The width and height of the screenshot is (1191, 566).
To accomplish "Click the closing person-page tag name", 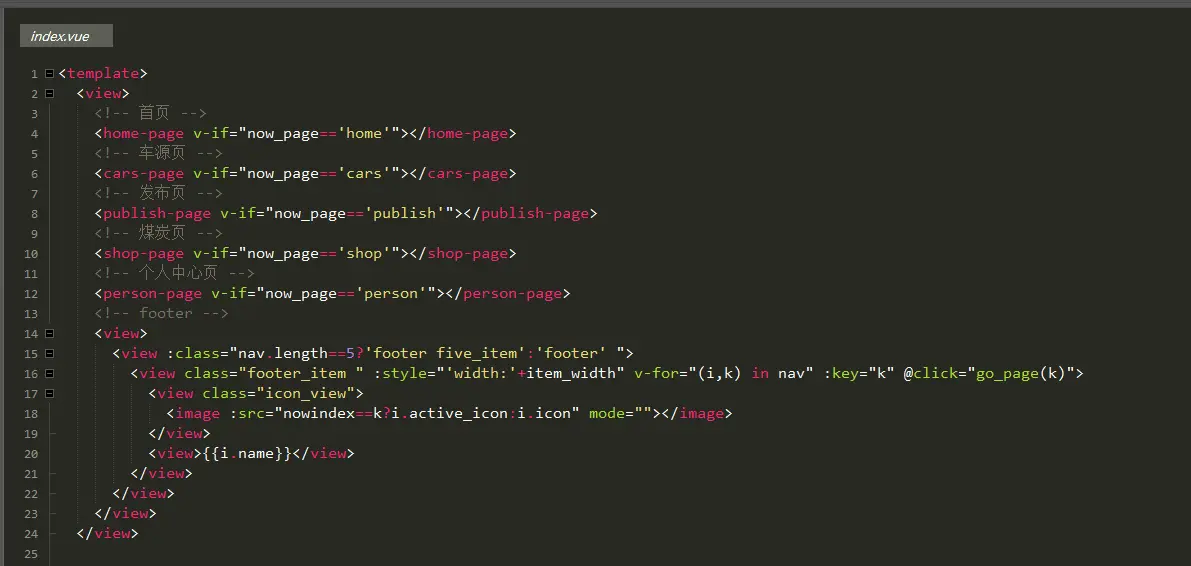I will (x=512, y=294).
